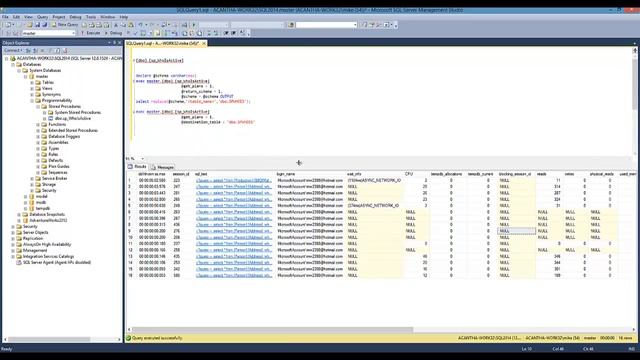This screenshot has width=640, height=360.
Task: Open the File menu
Action: 5,17
